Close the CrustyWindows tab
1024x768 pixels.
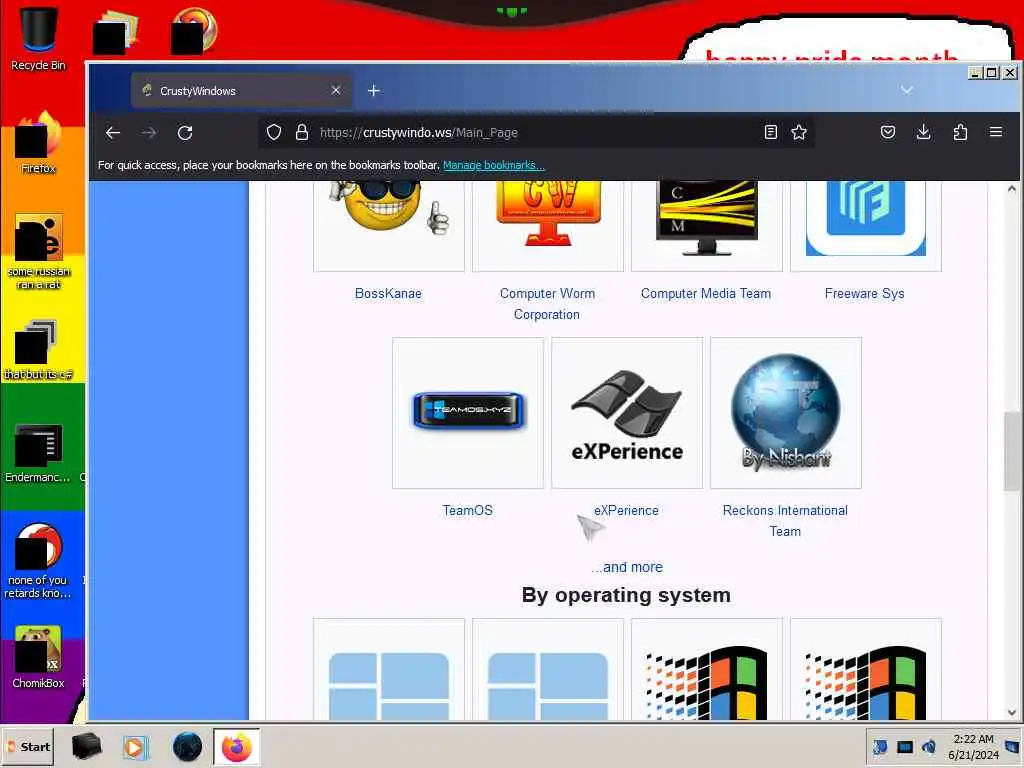[336, 90]
